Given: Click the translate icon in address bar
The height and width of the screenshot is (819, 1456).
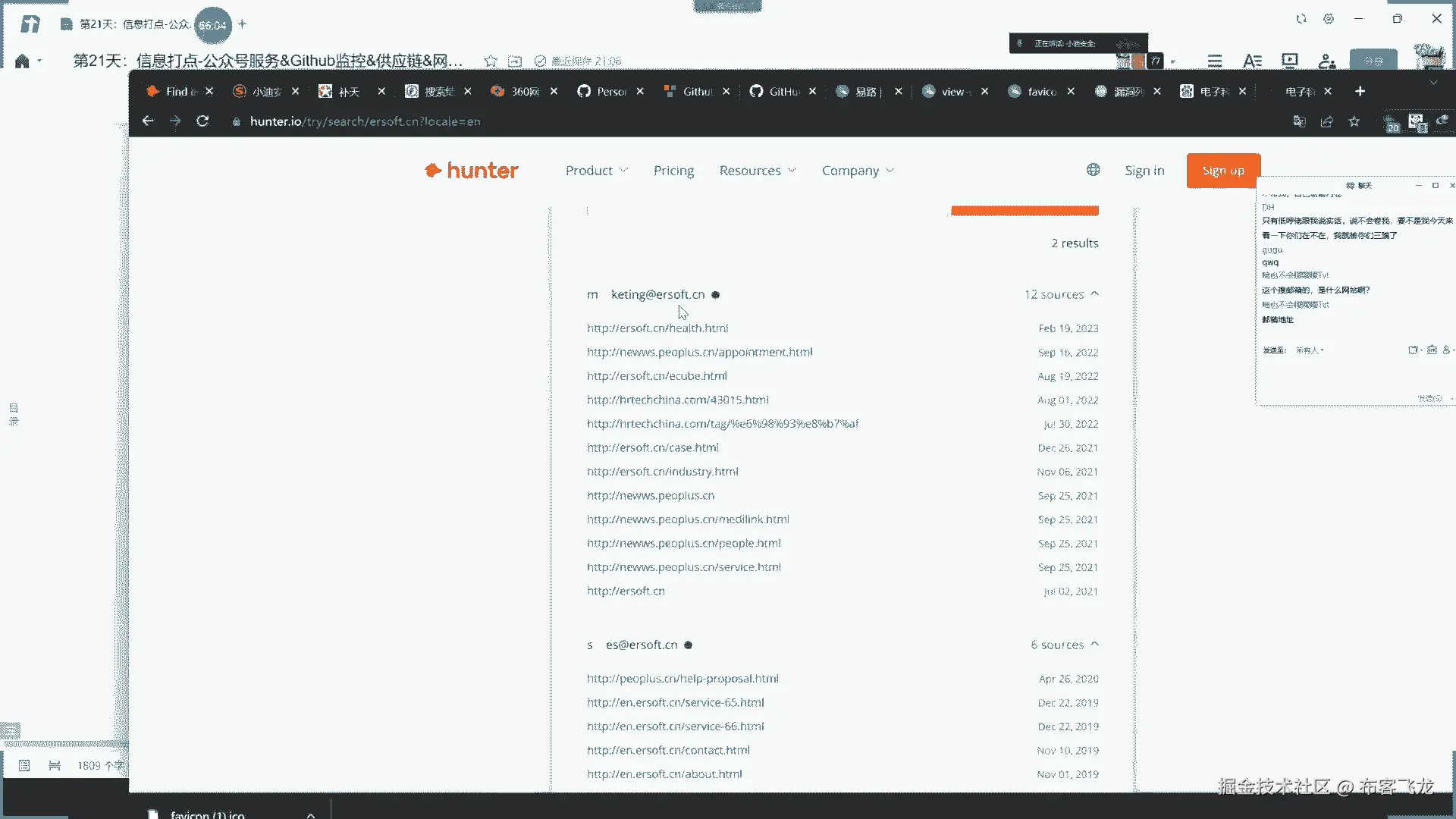Looking at the screenshot, I should coord(1299,121).
